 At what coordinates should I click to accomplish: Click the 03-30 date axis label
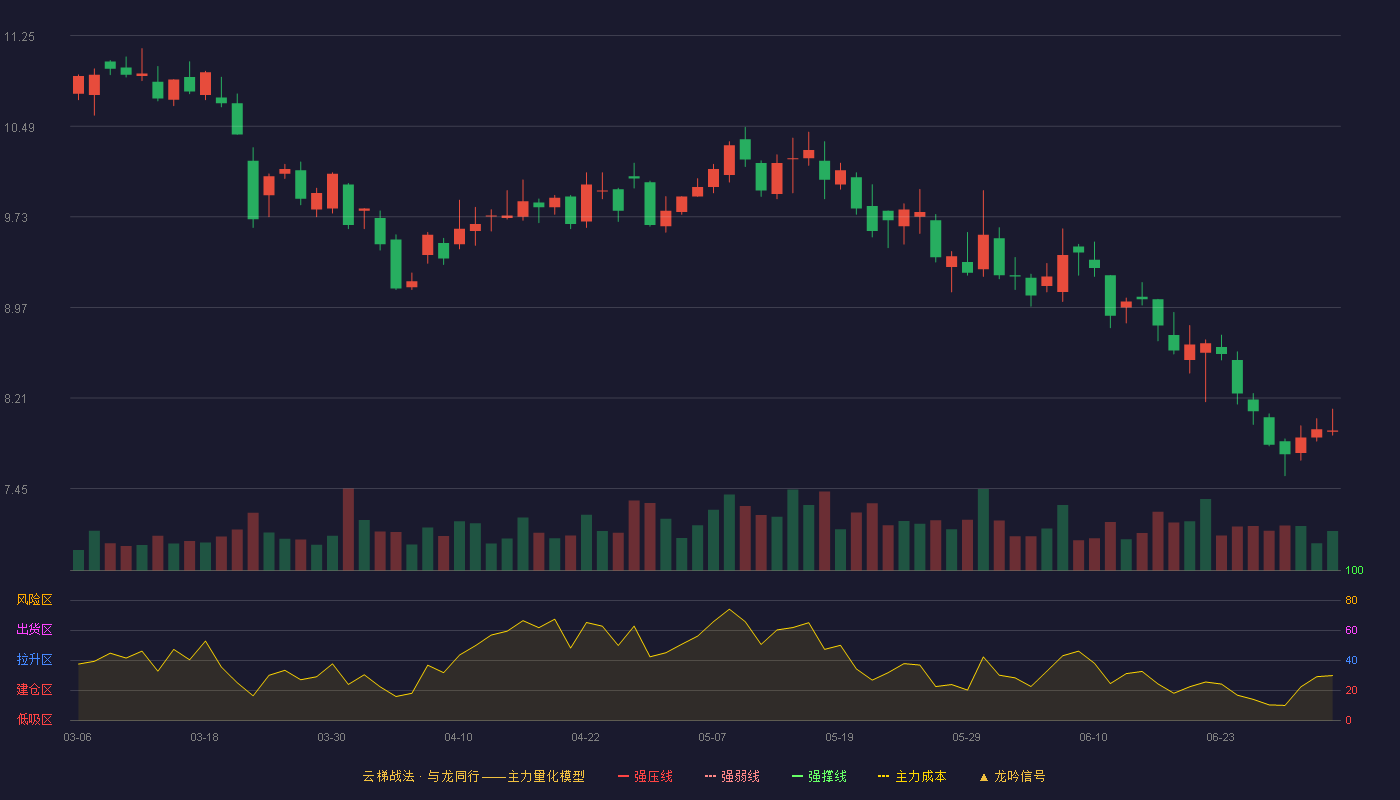[x=332, y=737]
